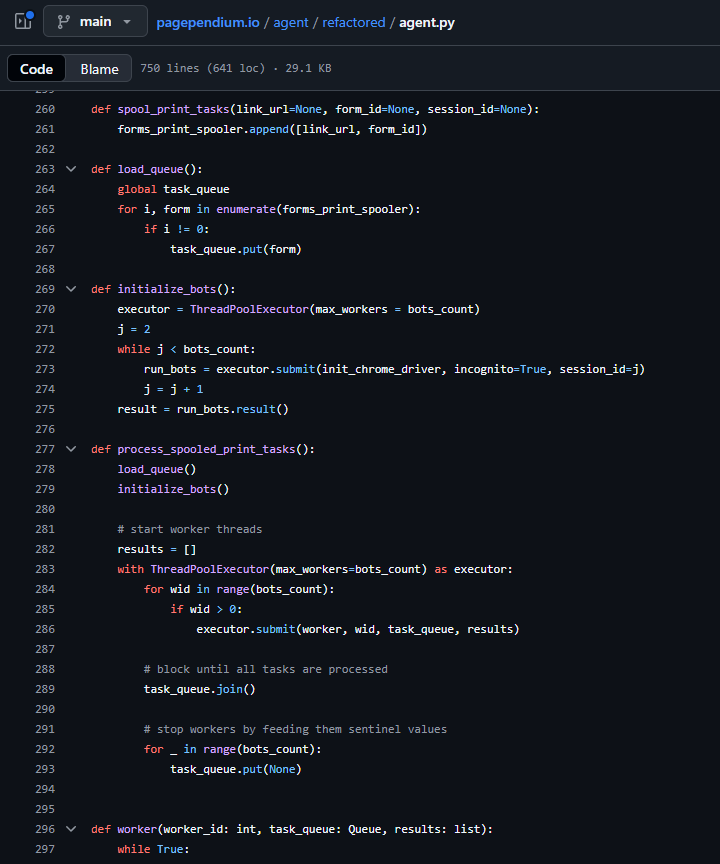Image resolution: width=720 pixels, height=864 pixels.
Task: Collapse the initialize_bots function fold chevron
Action: tap(71, 289)
